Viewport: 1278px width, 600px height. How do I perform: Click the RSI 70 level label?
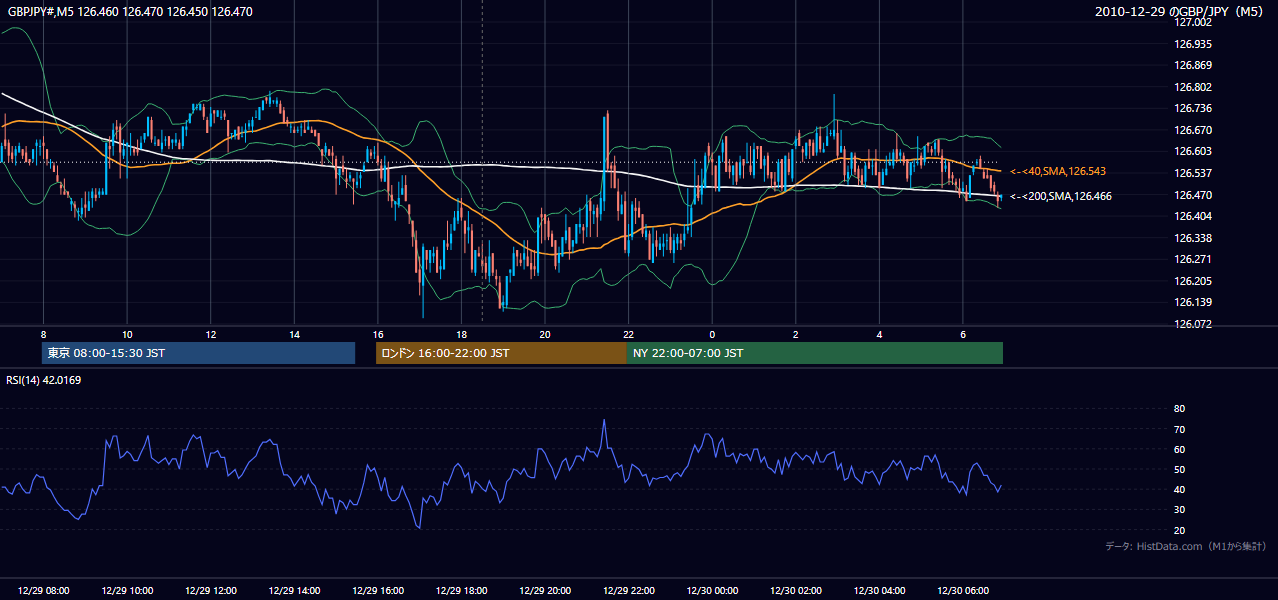(1179, 429)
